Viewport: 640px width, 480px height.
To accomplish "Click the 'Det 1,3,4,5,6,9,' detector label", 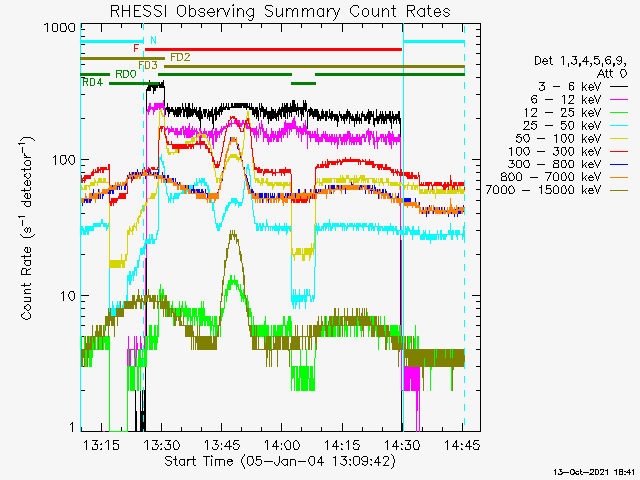I will 580,61.
